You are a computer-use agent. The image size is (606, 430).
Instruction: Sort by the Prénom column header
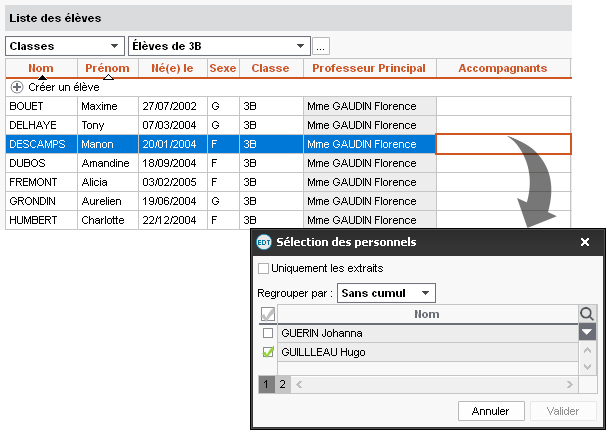(x=107, y=68)
